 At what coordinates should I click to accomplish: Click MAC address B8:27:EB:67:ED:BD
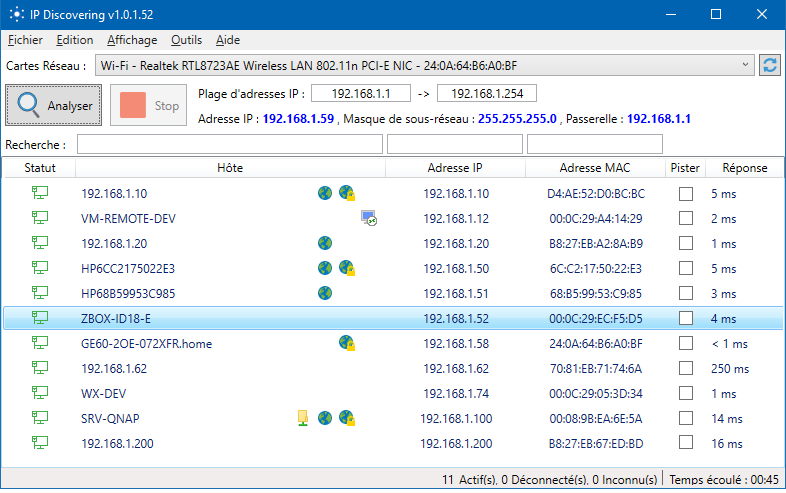pyautogui.click(x=596, y=444)
